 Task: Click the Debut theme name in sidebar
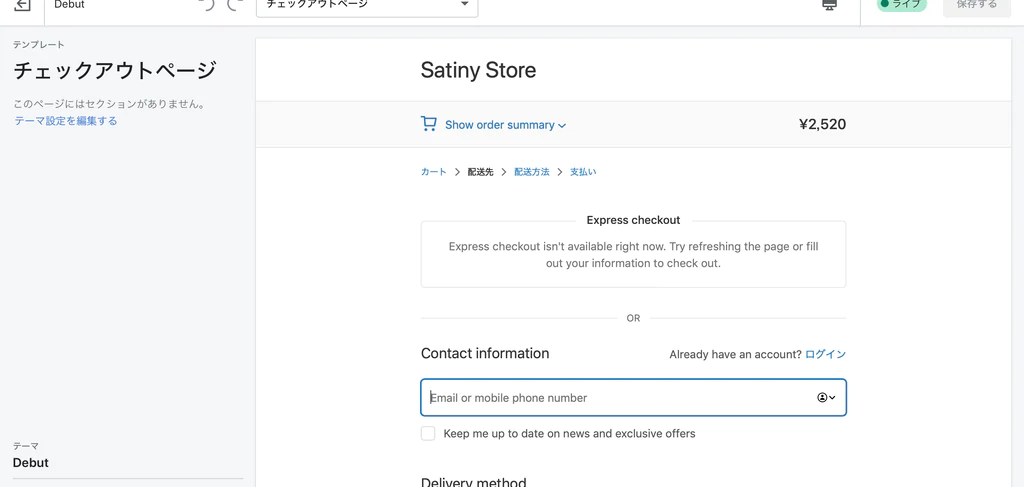(31, 463)
